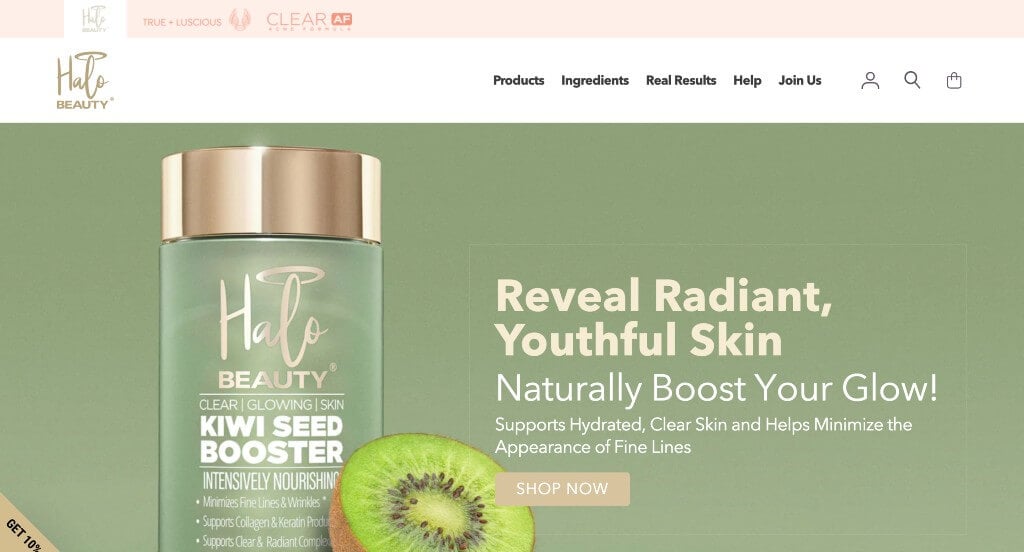Click the Naturally Boost Your Glow subheading
Screen dimensions: 1024x552
[716, 389]
